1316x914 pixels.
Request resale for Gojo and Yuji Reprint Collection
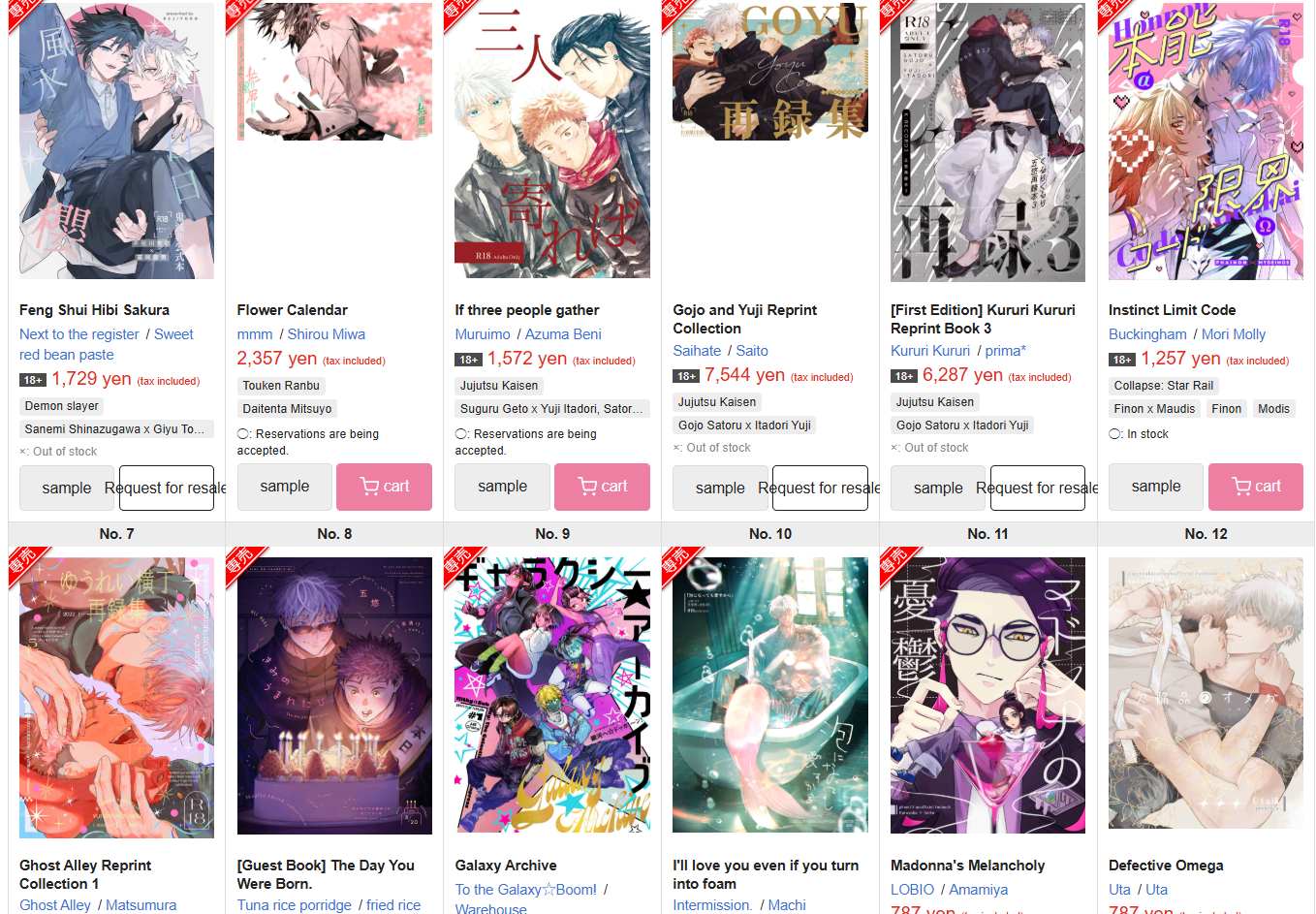820,489
